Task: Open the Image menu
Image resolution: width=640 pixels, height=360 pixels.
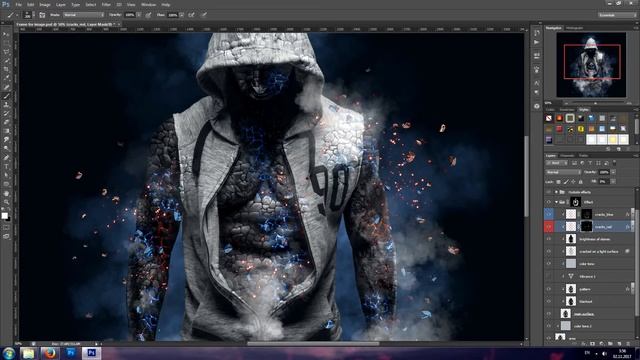Action: 45,4
